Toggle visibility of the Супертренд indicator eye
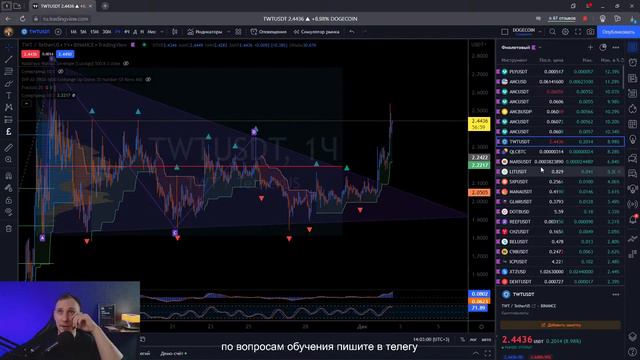 pos(60,71)
